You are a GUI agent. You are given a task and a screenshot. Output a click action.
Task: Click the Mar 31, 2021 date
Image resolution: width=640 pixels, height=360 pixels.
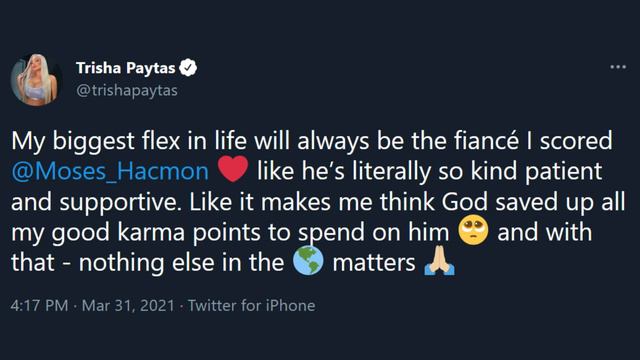pyautogui.click(x=128, y=305)
